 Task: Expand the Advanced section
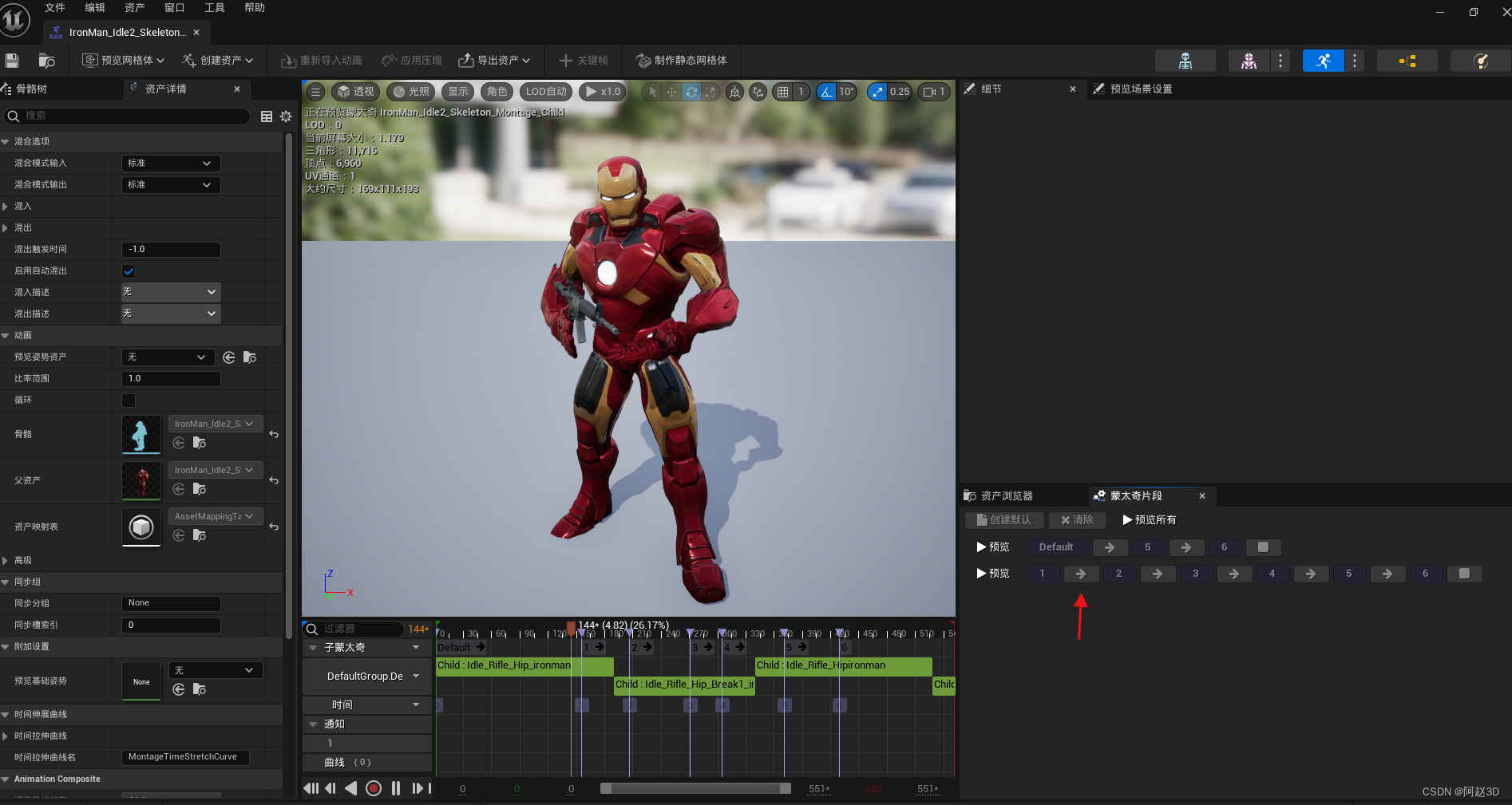point(5,561)
